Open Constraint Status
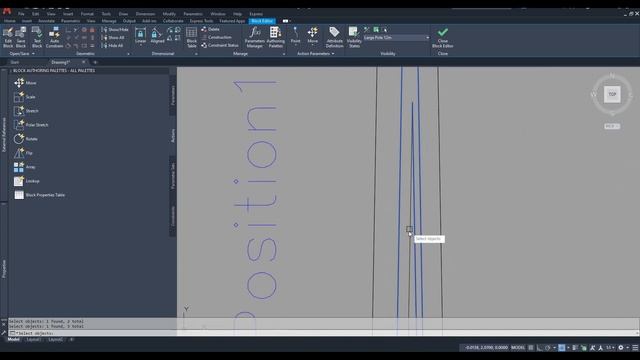Screen dimensions: 640x360 pos(220,45)
